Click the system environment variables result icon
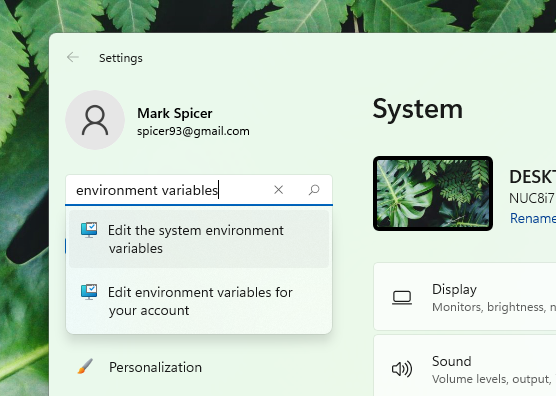The height and width of the screenshot is (396, 556). point(89,230)
